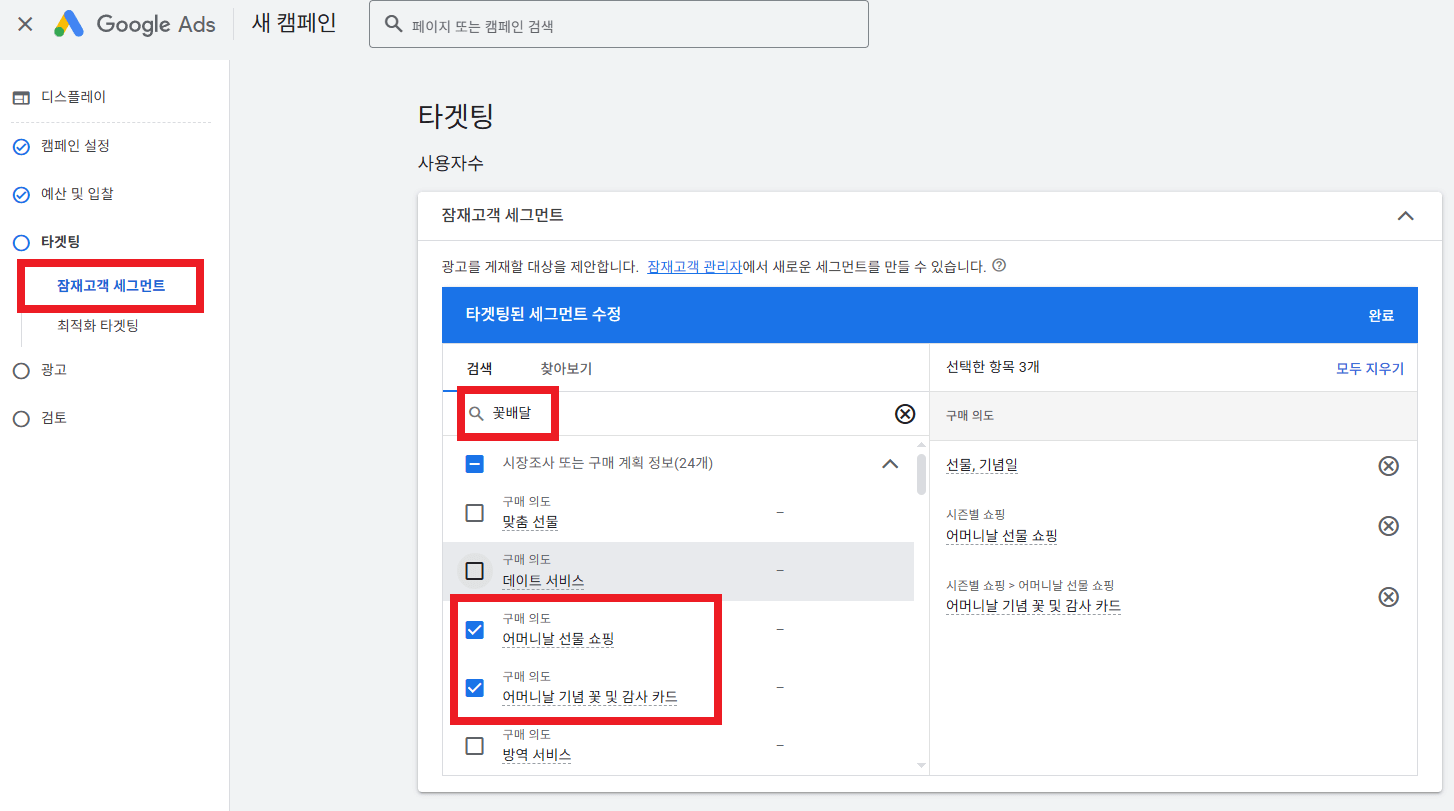This screenshot has width=1454, height=811.
Task: Close the new campaign editor with X
Action: click(25, 24)
